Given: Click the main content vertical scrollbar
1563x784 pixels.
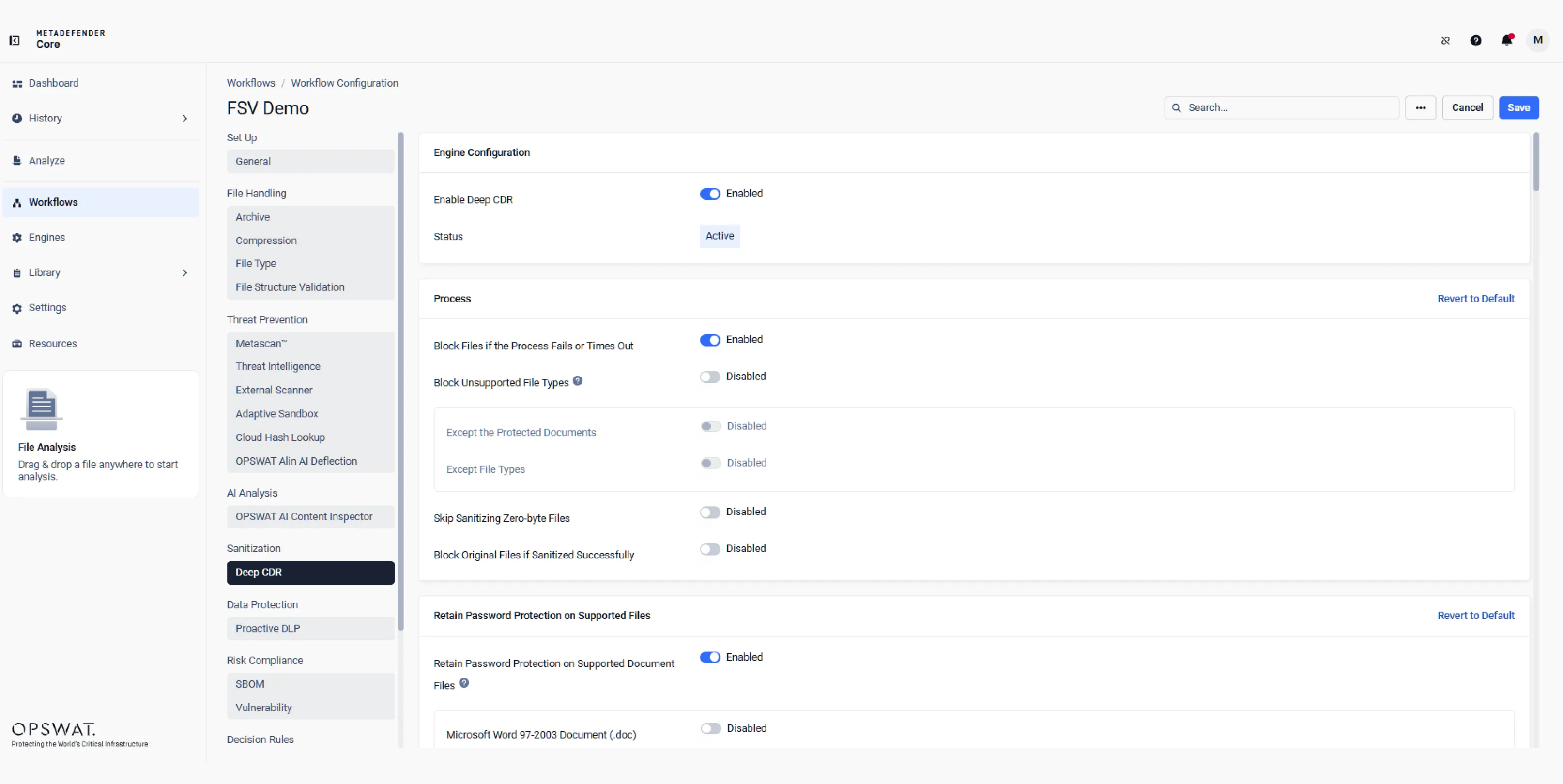Looking at the screenshot, I should coord(1536,163).
